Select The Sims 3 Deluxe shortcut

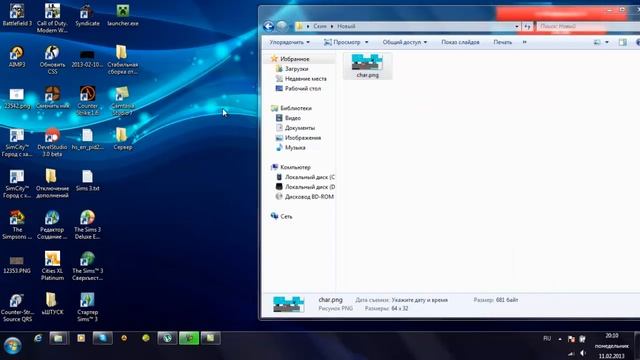point(87,224)
